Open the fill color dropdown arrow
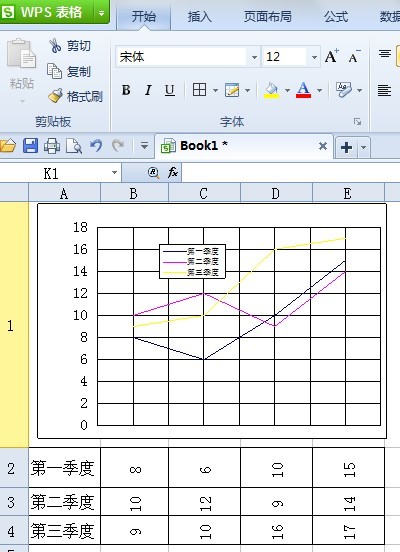Viewport: 400px width, 552px height. pyautogui.click(x=287, y=91)
